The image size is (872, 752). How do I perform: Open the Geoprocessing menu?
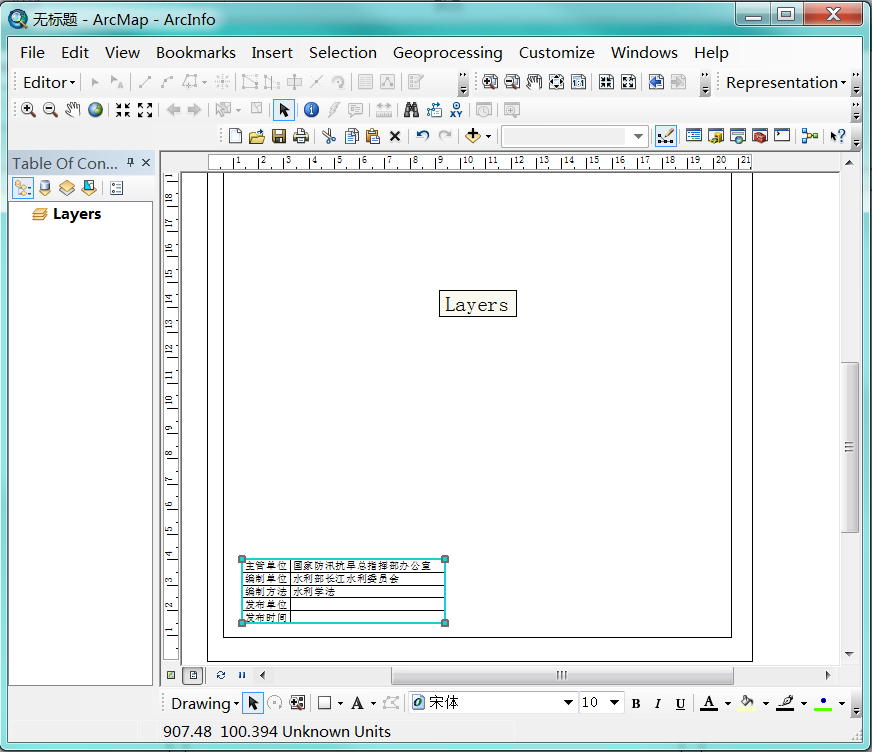(x=447, y=53)
